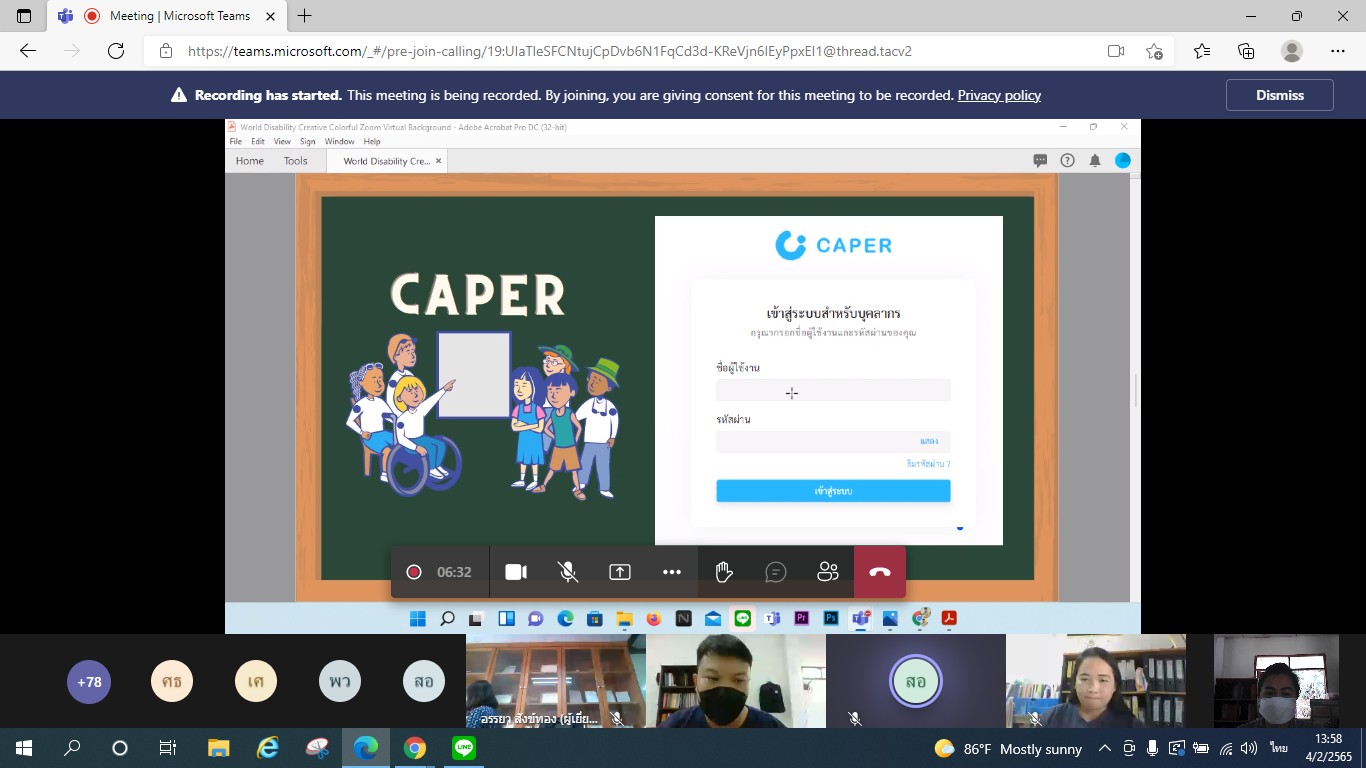Click Acrobat icon in shared Windows 11 taskbar

point(949,618)
